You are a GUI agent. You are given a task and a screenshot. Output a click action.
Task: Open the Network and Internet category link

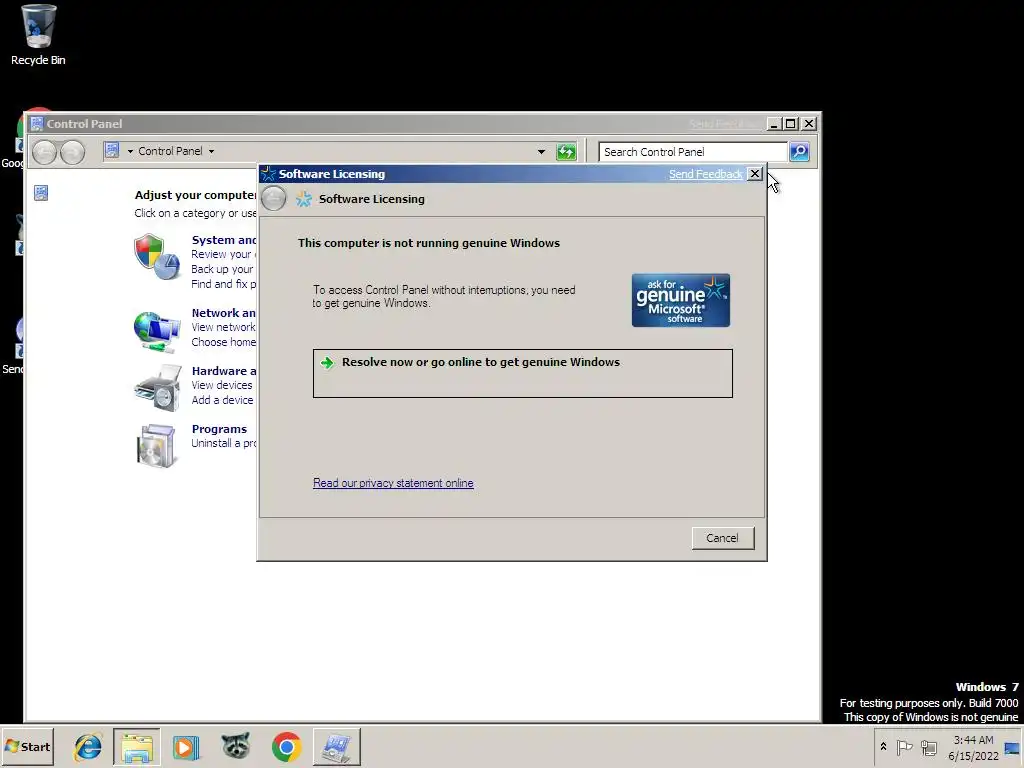223,313
